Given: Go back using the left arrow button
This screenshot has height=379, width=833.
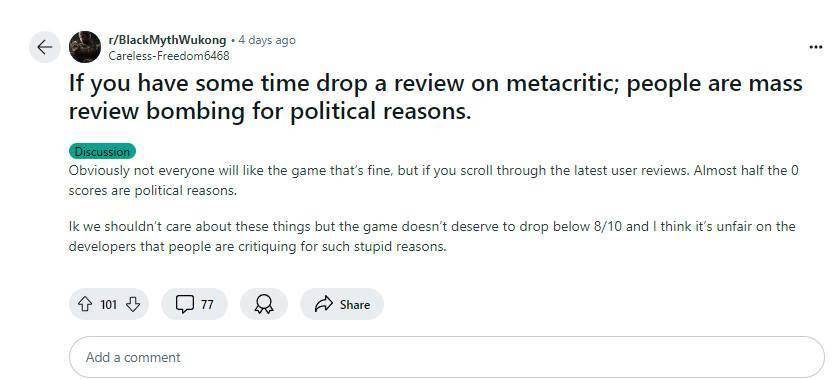Looking at the screenshot, I should click(x=44, y=47).
